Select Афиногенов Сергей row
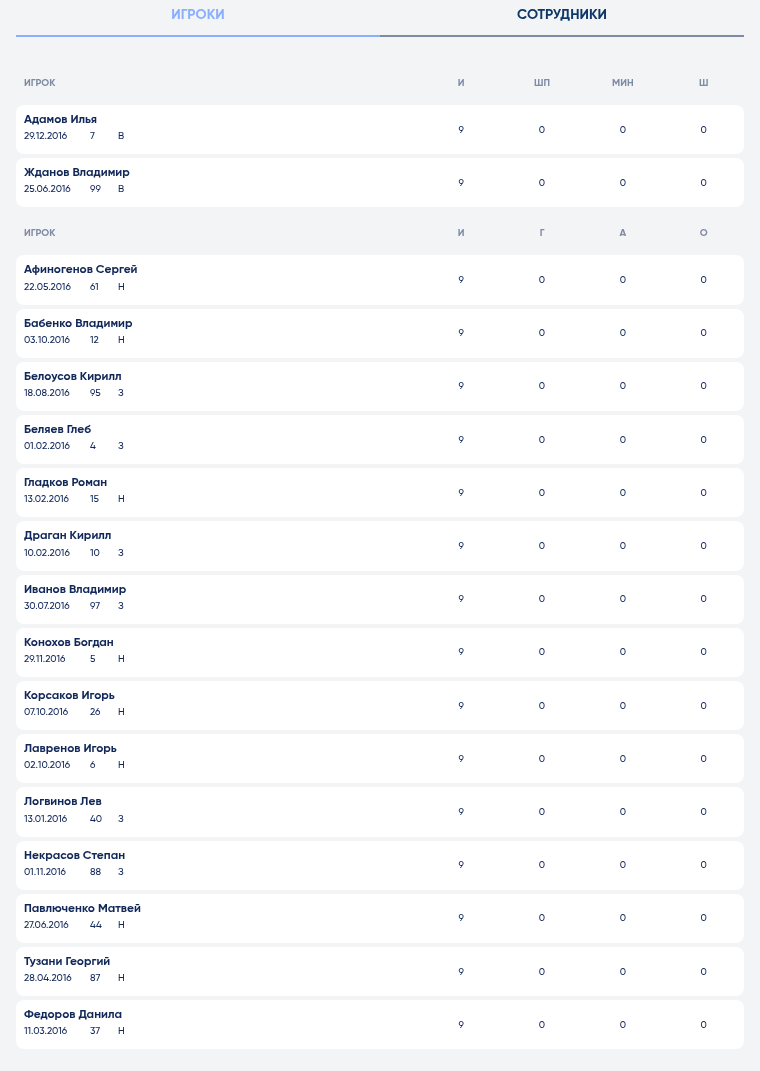Image resolution: width=760 pixels, height=1071 pixels. [380, 280]
